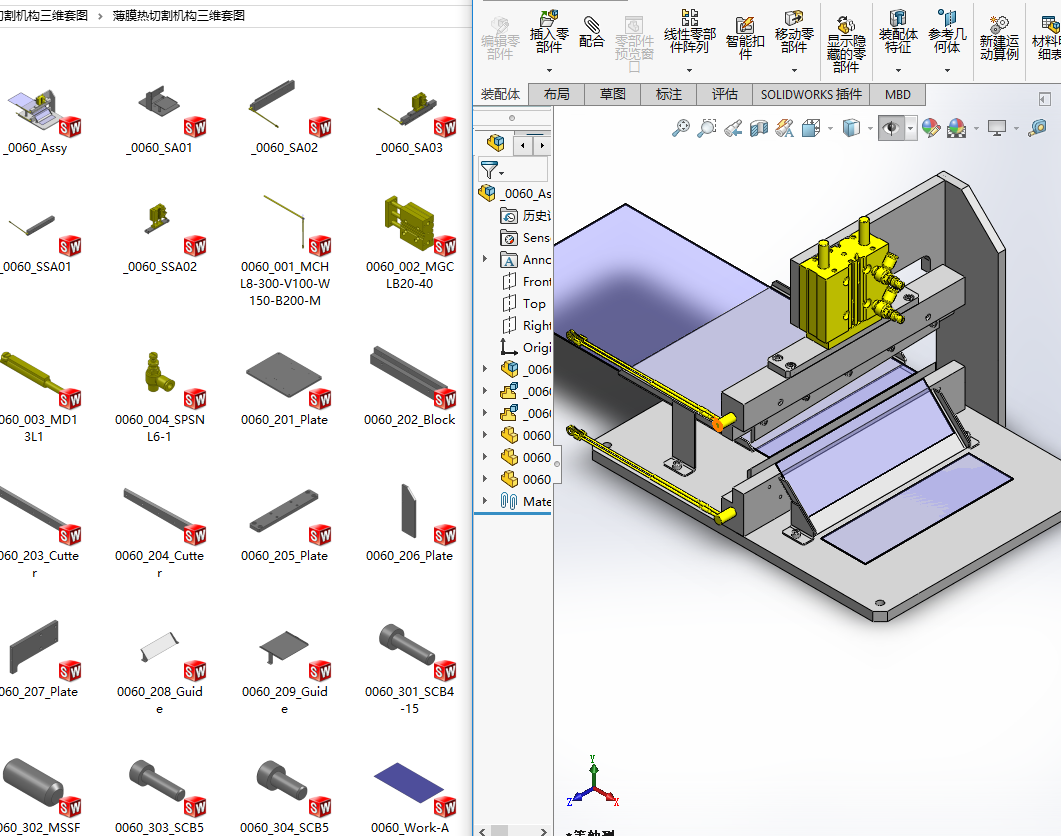Switch to the 标注 tab
The image size is (1061, 836).
669,94
